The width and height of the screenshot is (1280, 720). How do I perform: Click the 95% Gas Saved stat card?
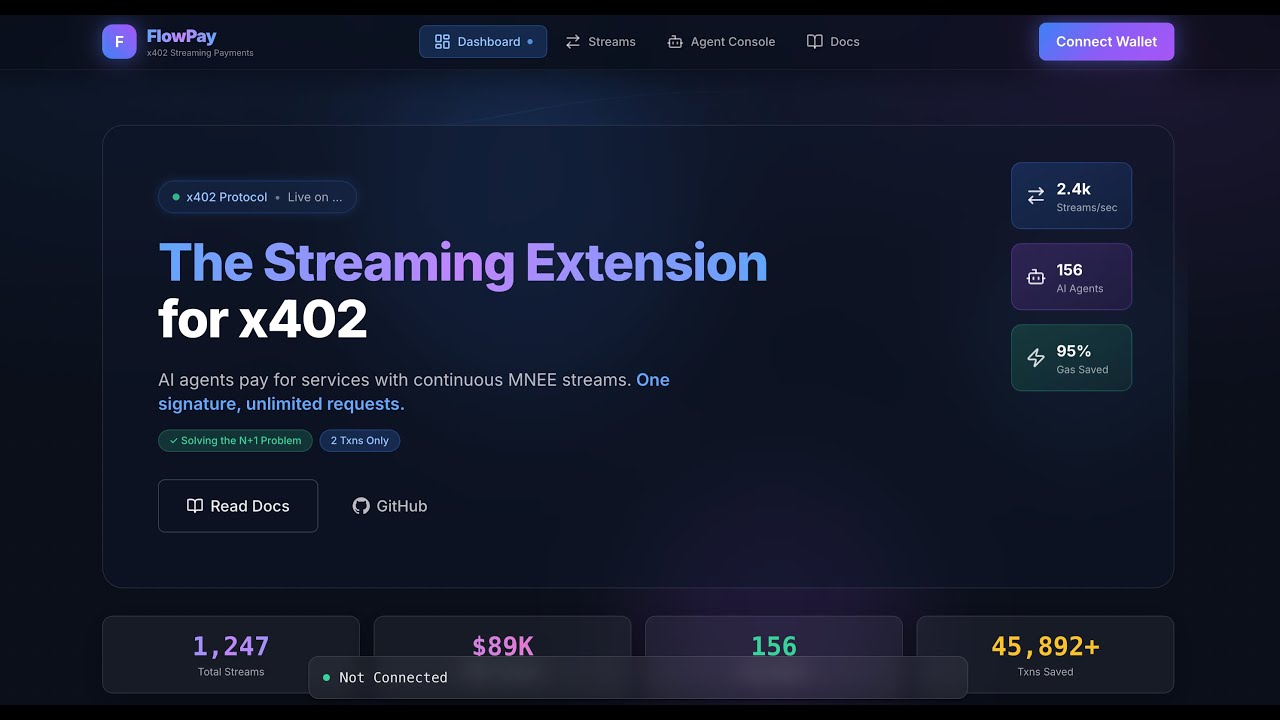pos(1071,358)
